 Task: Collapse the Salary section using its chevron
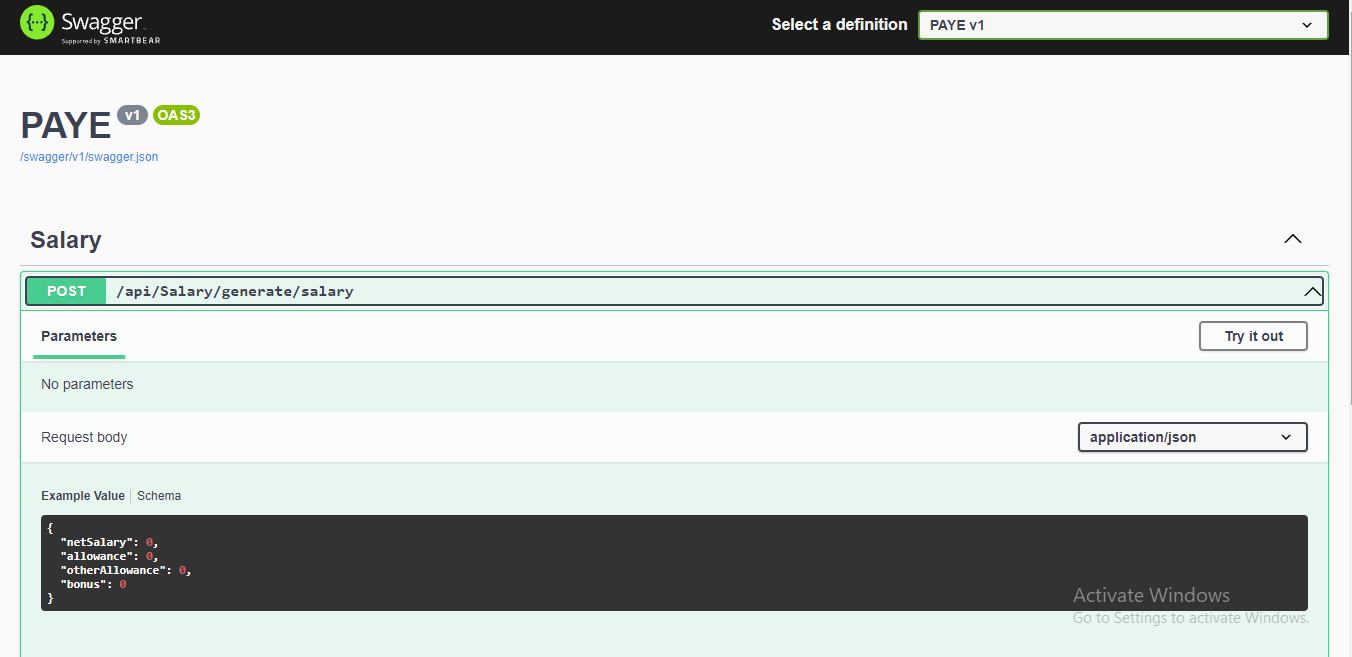[x=1292, y=239]
